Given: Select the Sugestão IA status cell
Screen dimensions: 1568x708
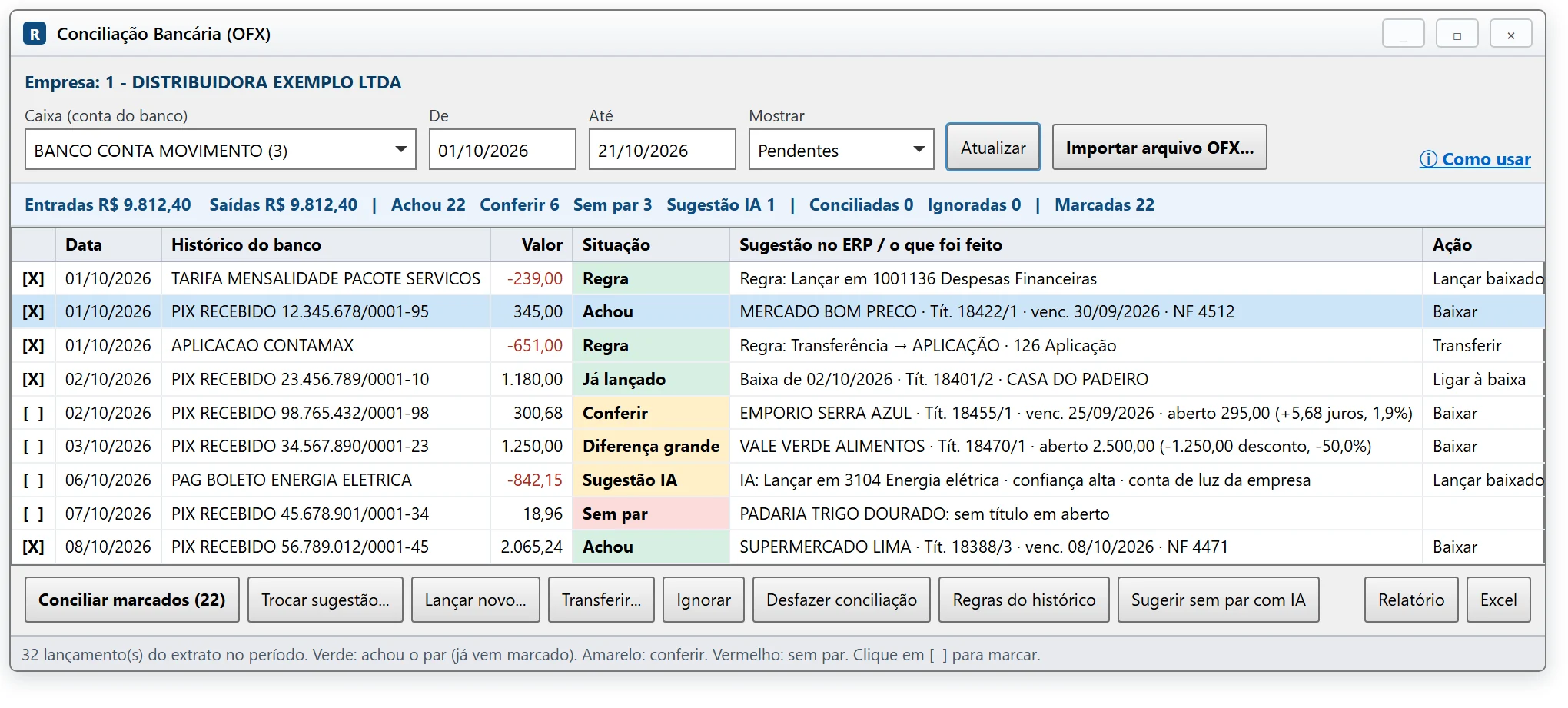Looking at the screenshot, I should tap(651, 480).
